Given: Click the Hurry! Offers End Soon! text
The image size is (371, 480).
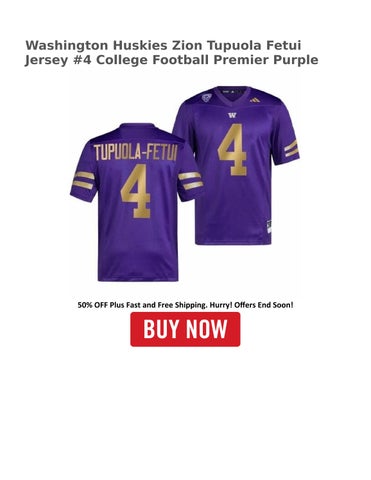Looking at the screenshot, I should pos(251,305).
